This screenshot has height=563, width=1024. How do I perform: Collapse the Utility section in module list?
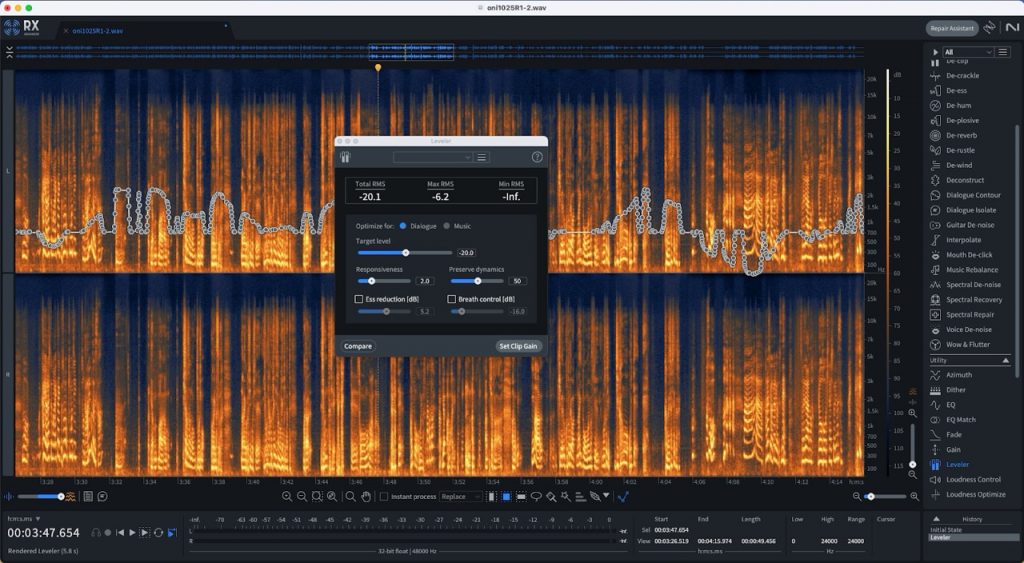(x=1005, y=360)
